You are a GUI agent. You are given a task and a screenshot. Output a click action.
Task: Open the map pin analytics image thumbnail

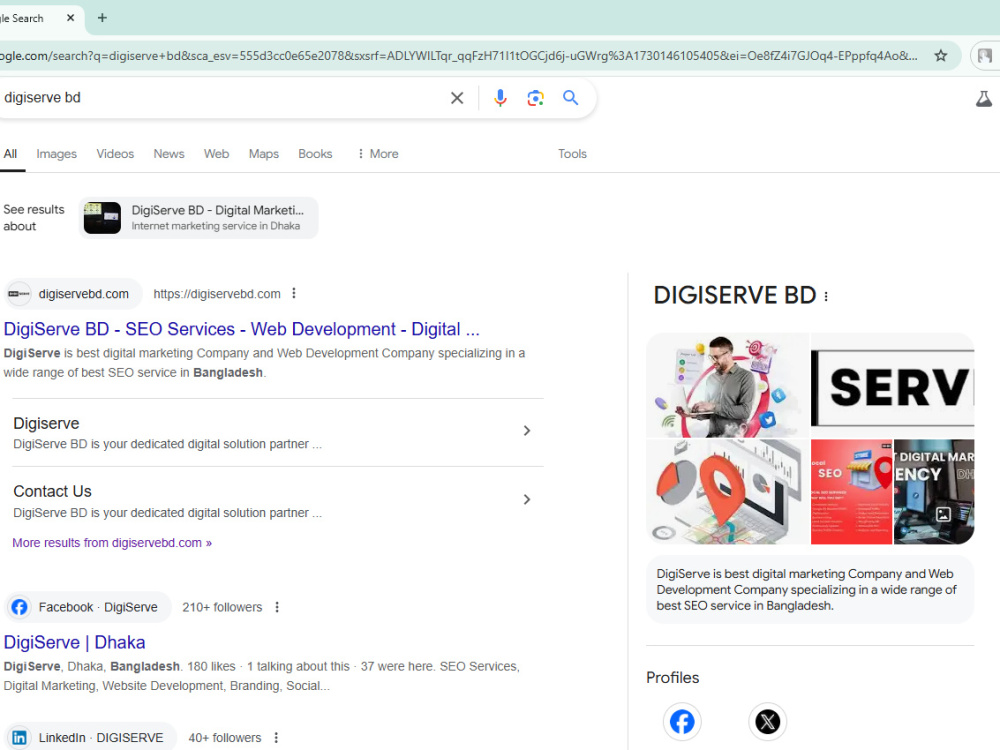728,492
